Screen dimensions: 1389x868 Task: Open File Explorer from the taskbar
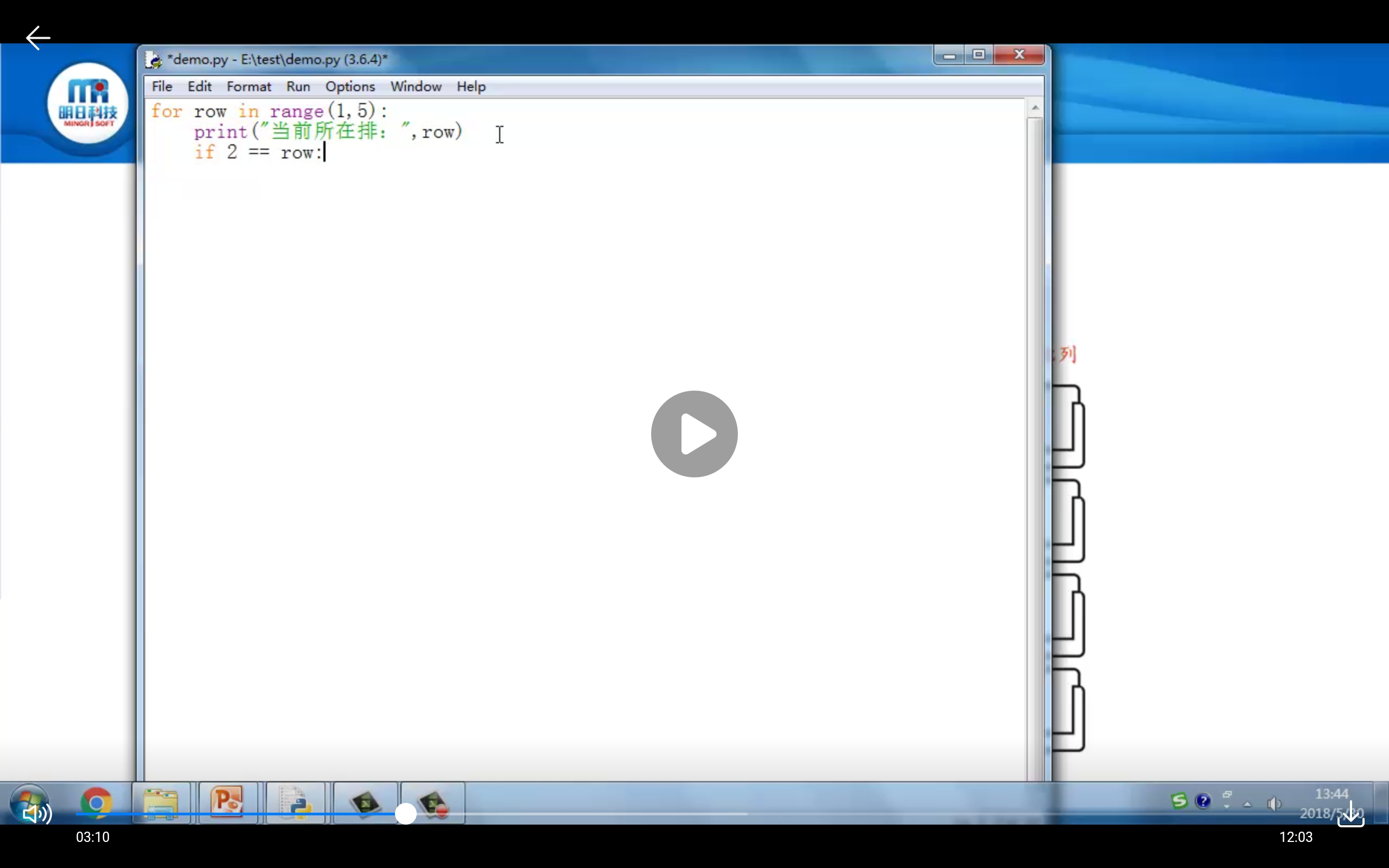[161, 802]
